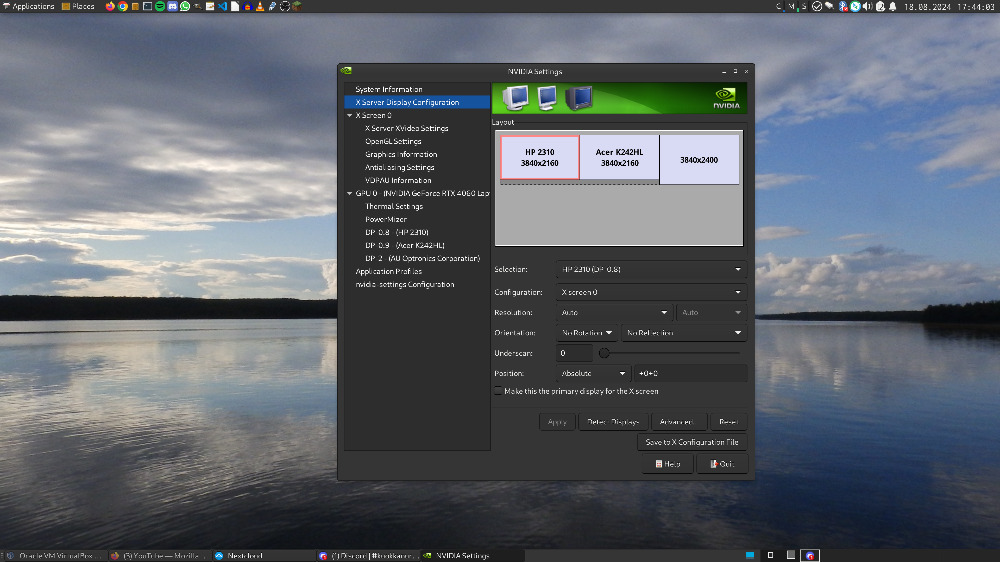The width and height of the screenshot is (1000, 562).
Task: Open the Position Absolute dropdown
Action: [x=592, y=373]
